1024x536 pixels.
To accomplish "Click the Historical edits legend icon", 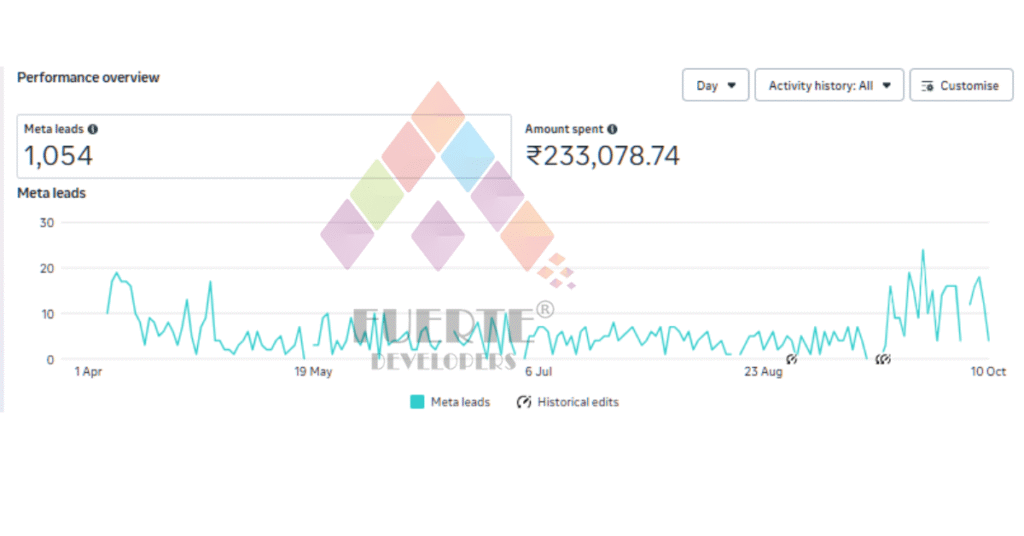I will [x=524, y=402].
